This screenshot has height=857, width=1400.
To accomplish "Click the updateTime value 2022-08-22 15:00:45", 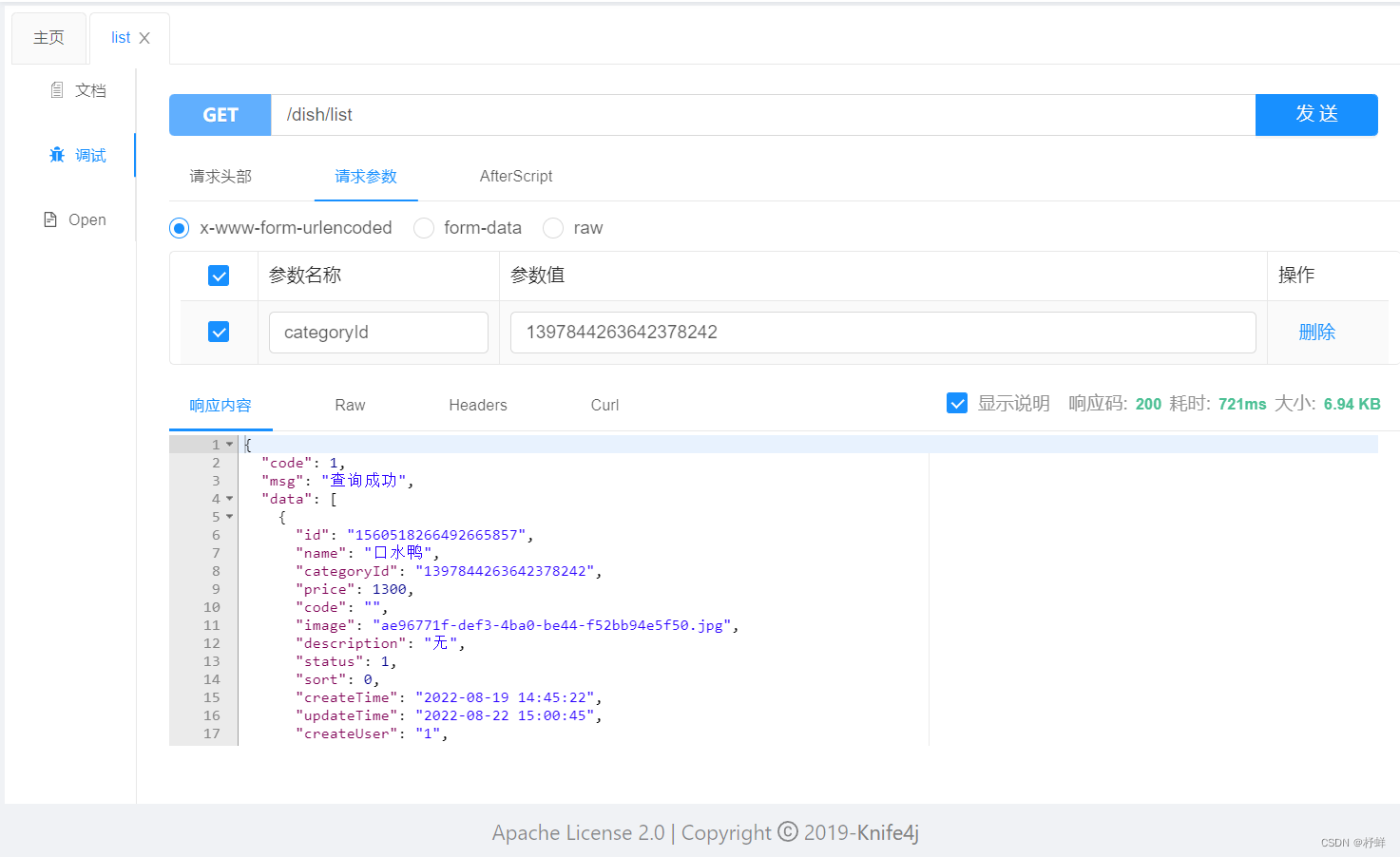I will pos(505,715).
